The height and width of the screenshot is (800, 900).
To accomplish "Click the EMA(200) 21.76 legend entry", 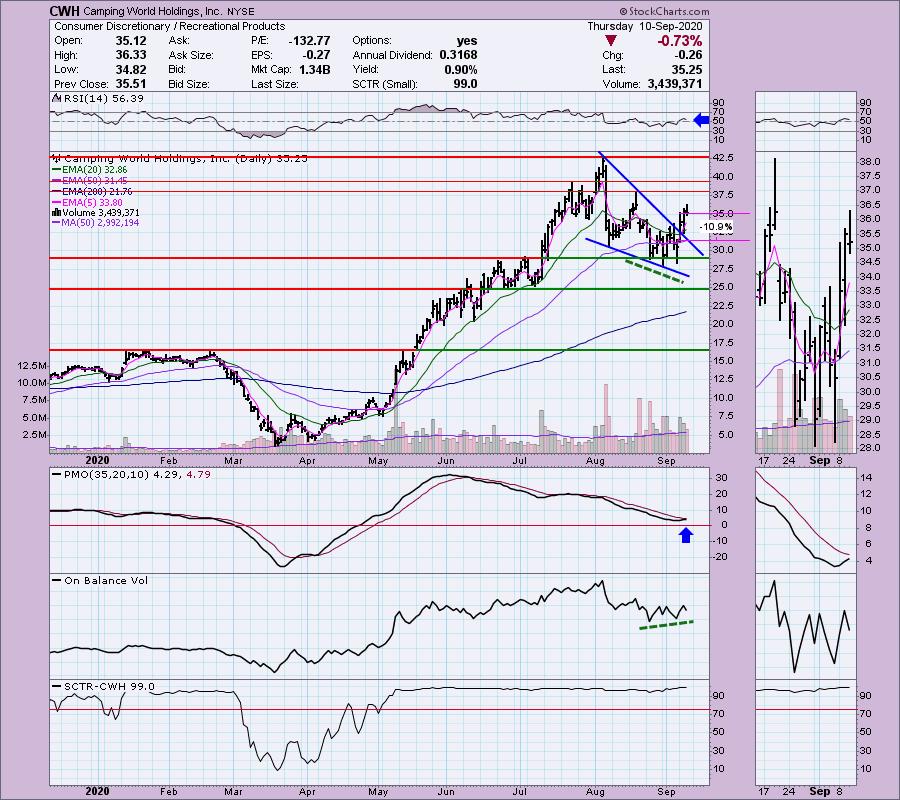I will click(x=92, y=191).
